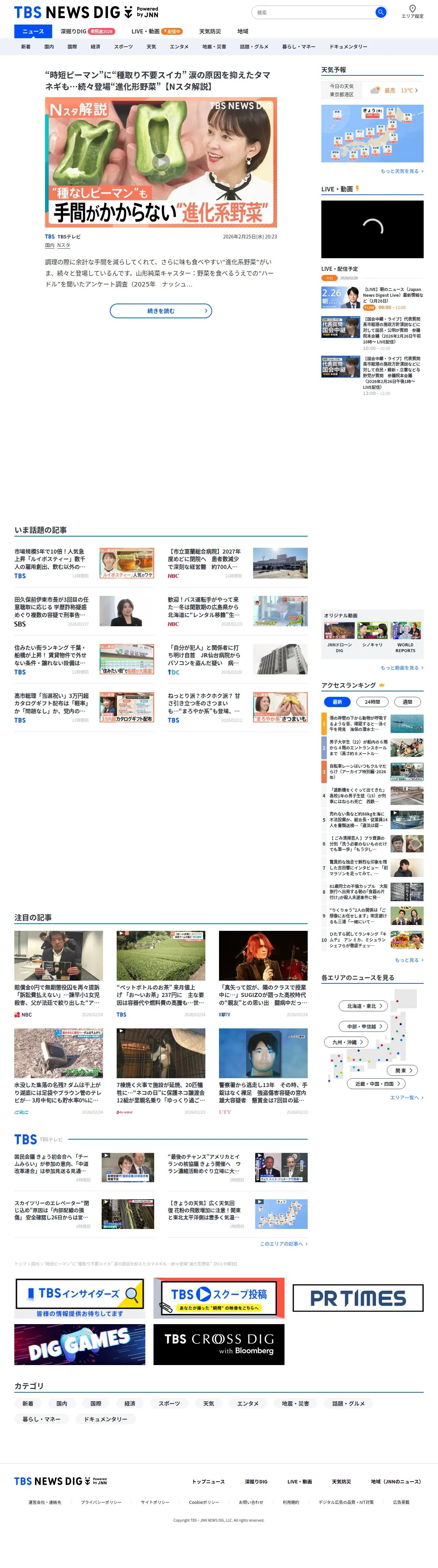The height and width of the screenshot is (1568, 438).
Task: Click the 暮らし・マネー category pill
Action: click(41, 1419)
